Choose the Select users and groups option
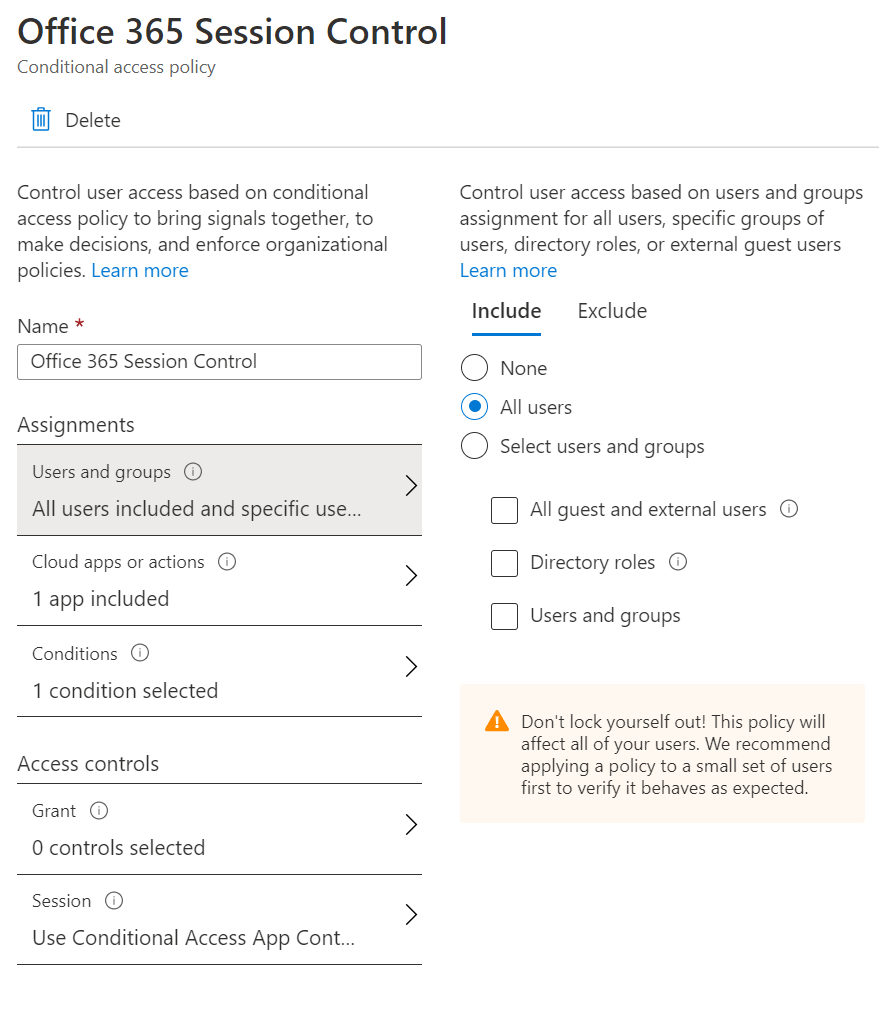The height and width of the screenshot is (1011, 879). 474,446
